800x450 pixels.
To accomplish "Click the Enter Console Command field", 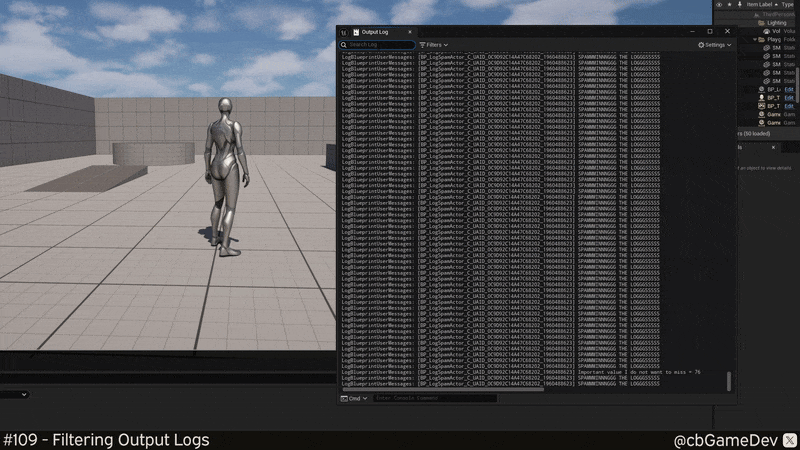I will point(435,398).
